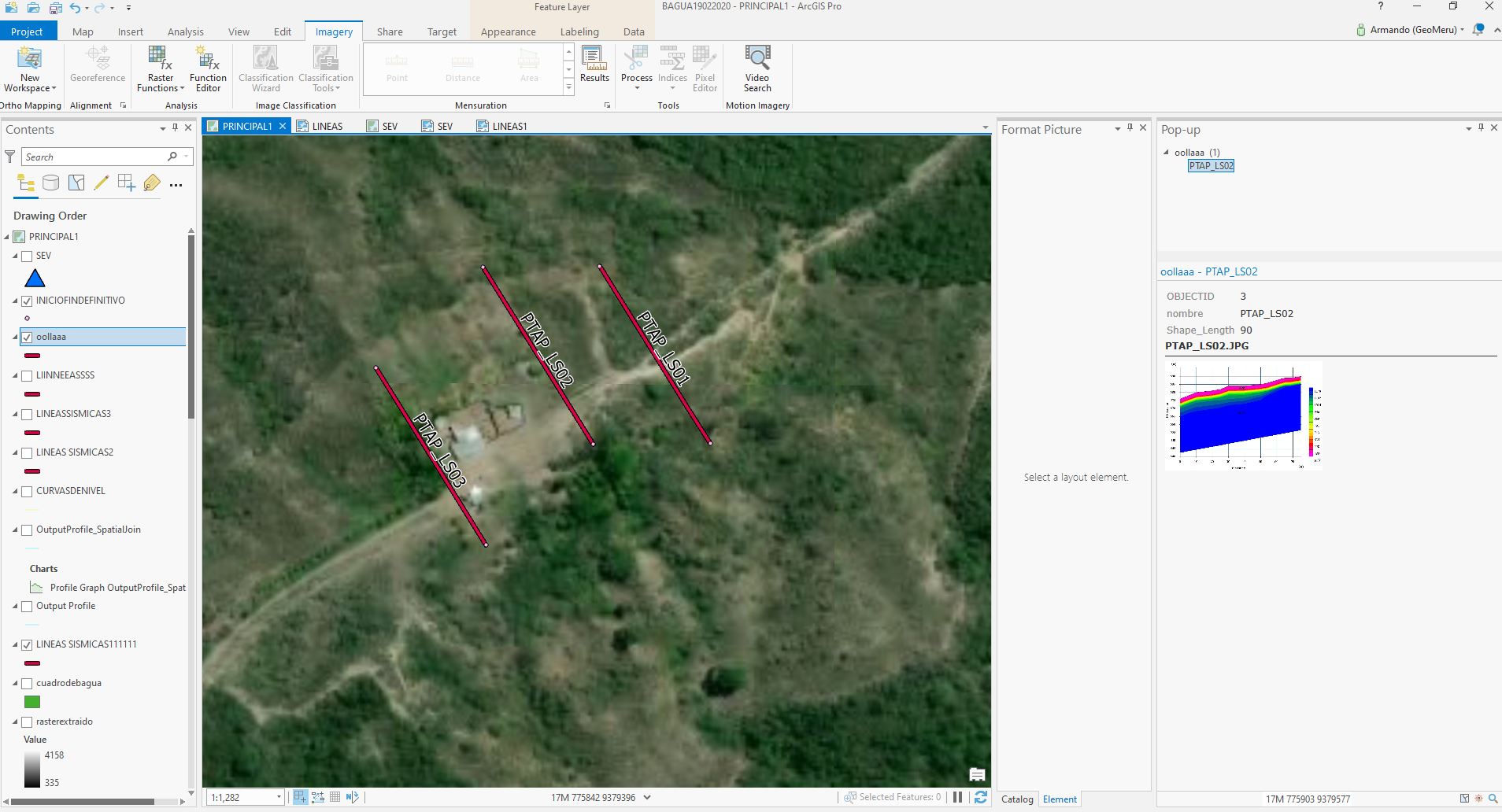Switch to the Catalog tab at bottom right
Viewport: 1502px width, 812px height.
1016,799
